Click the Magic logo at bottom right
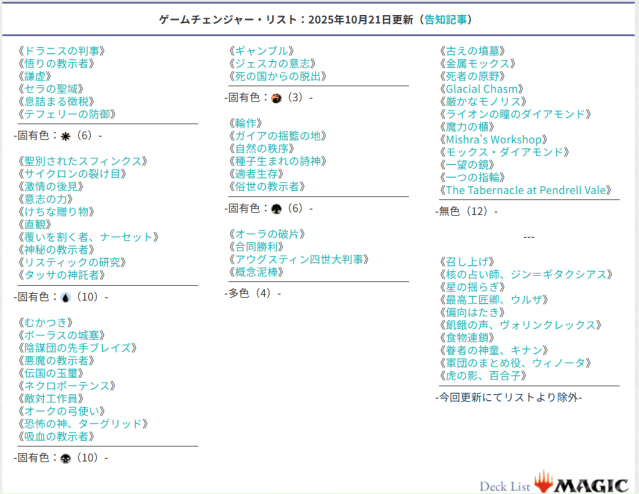Viewport: 639px width, 494px height. tap(583, 482)
